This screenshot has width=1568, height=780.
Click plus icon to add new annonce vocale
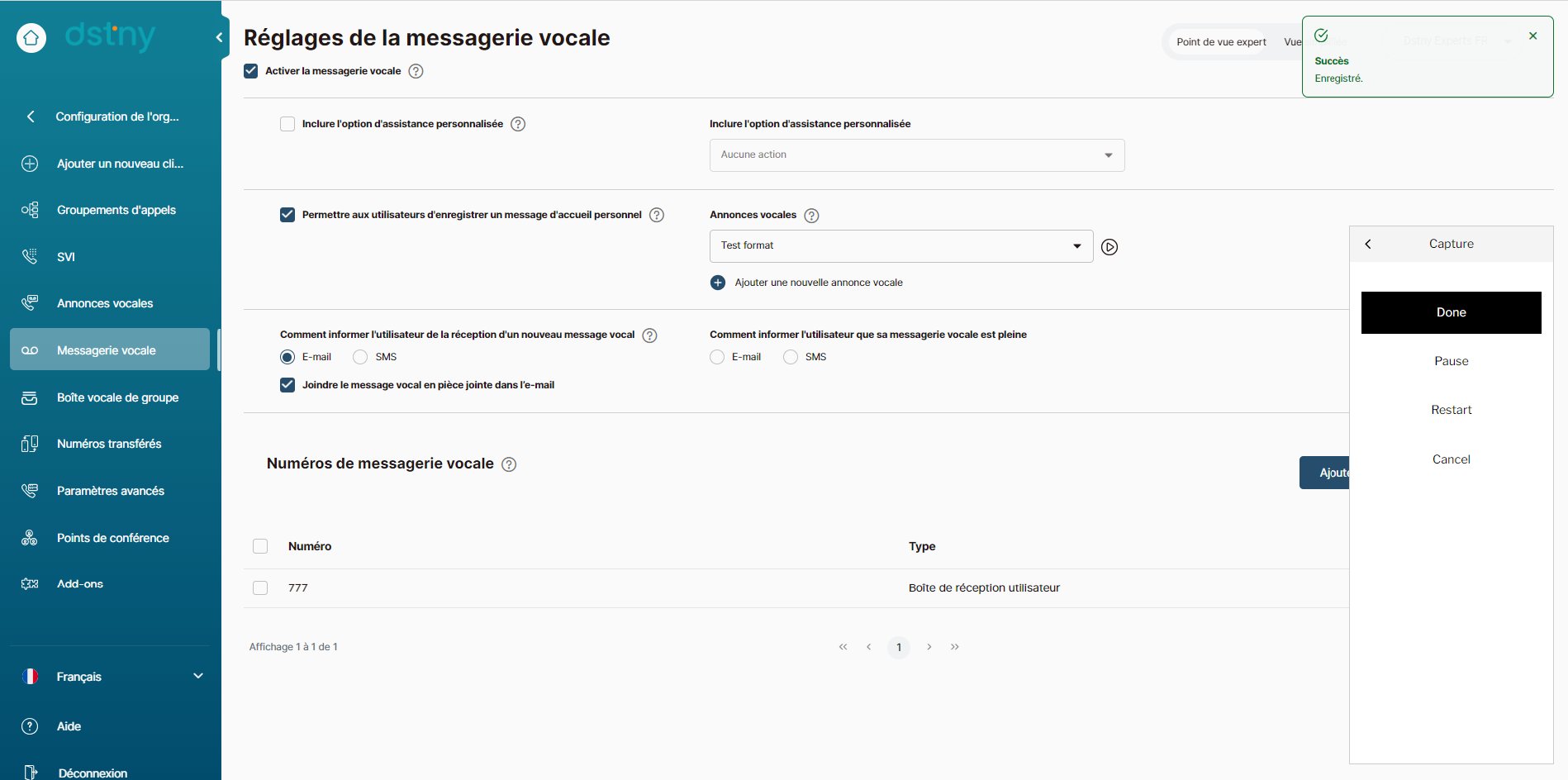(x=718, y=283)
